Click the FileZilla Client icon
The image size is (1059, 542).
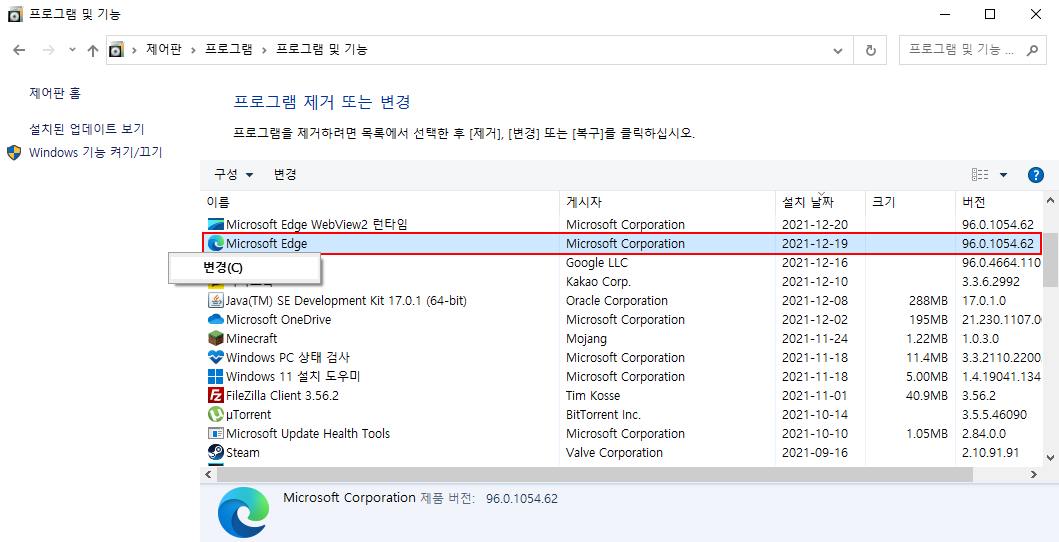pyautogui.click(x=215, y=396)
